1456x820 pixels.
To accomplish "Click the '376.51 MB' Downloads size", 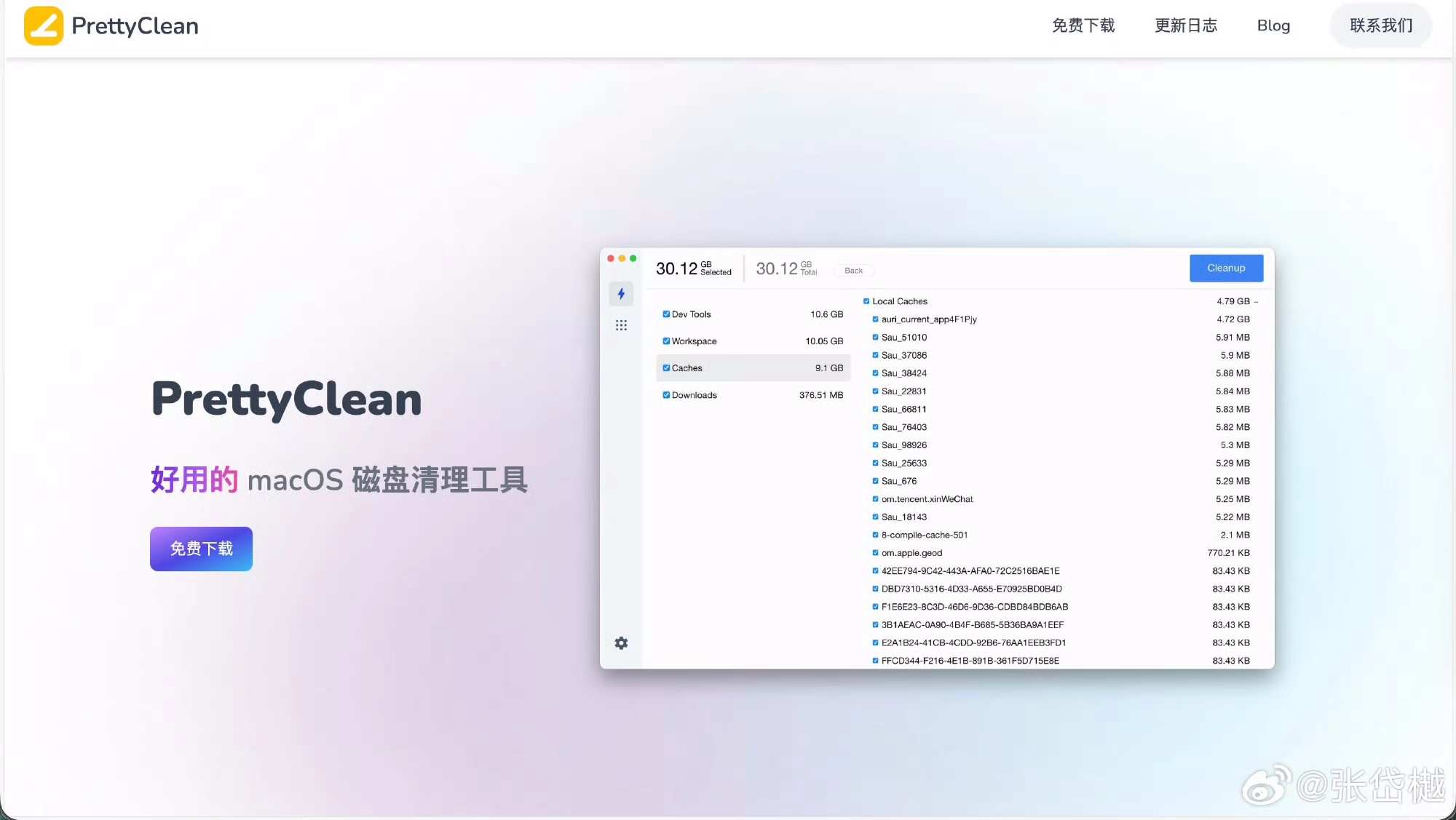I will (x=821, y=395).
